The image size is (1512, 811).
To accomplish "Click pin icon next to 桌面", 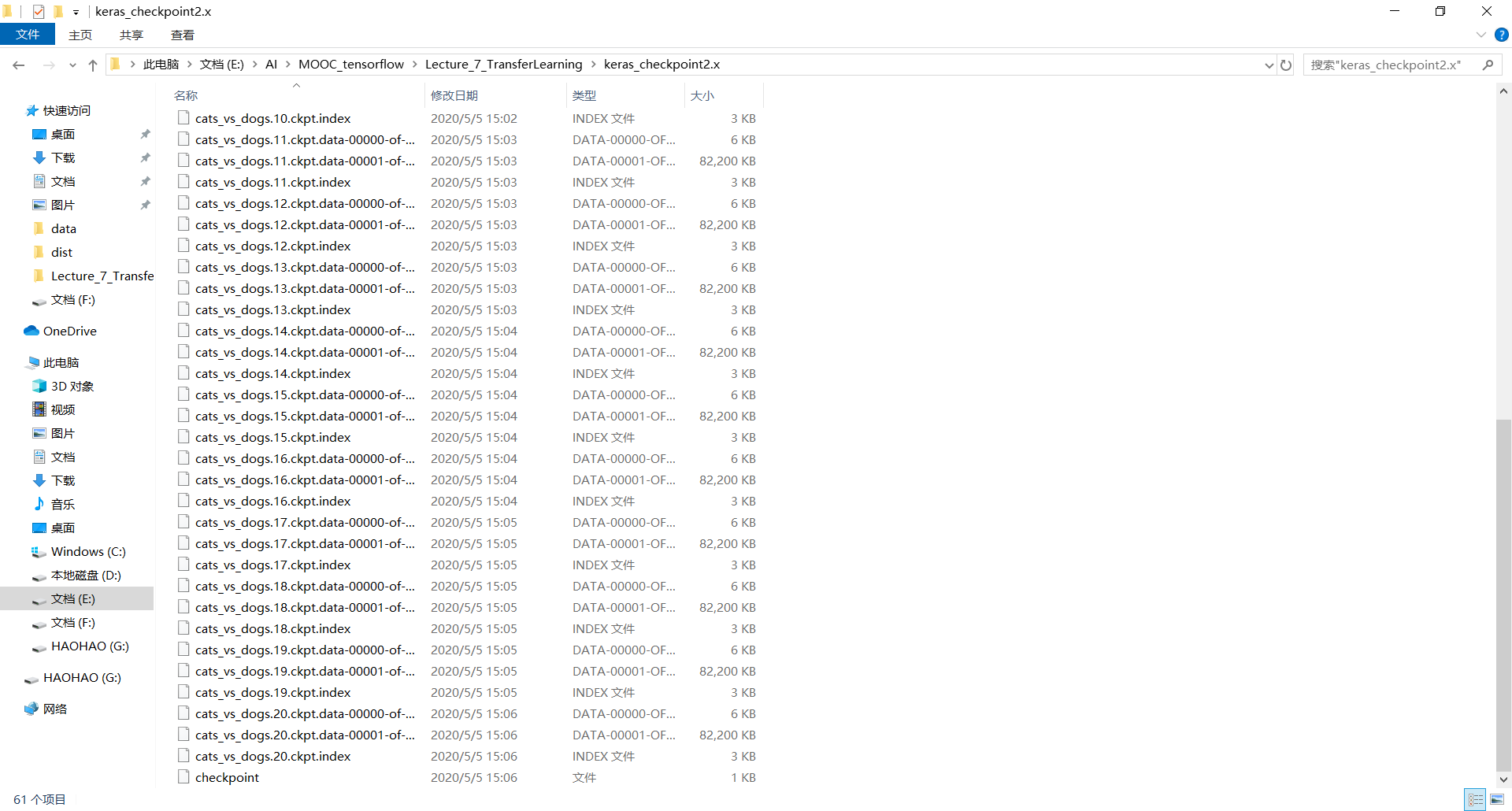I will point(145,135).
